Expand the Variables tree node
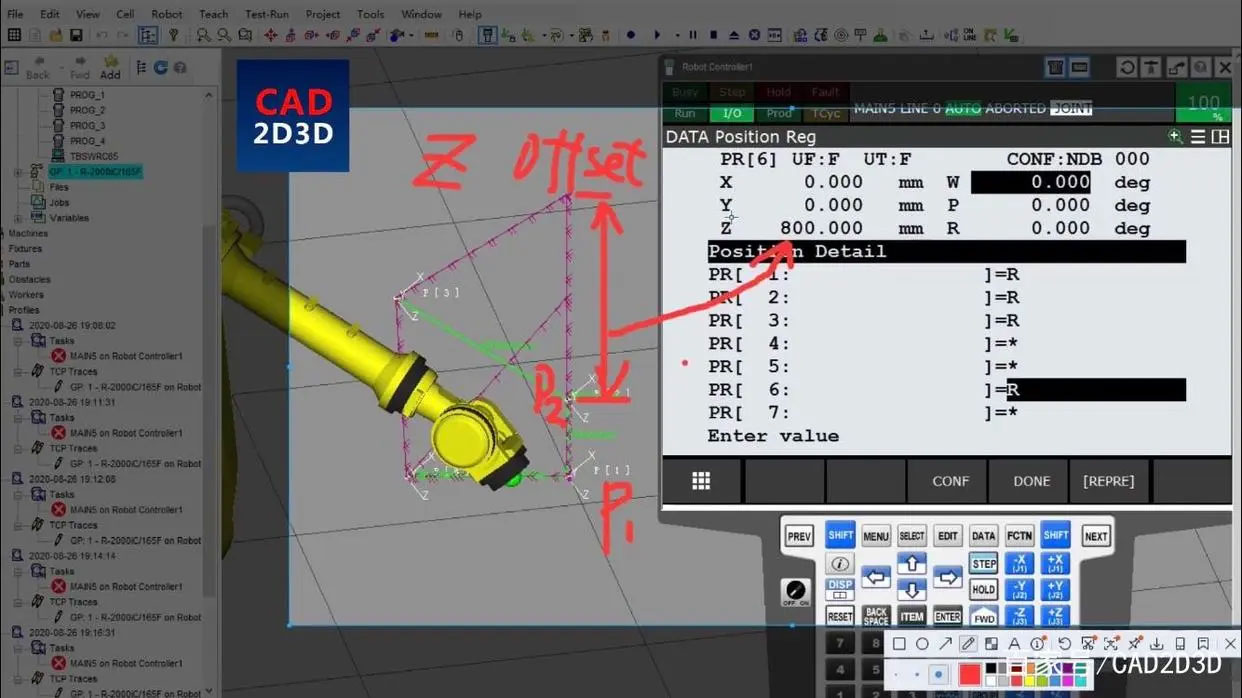1242x698 pixels. (18, 218)
